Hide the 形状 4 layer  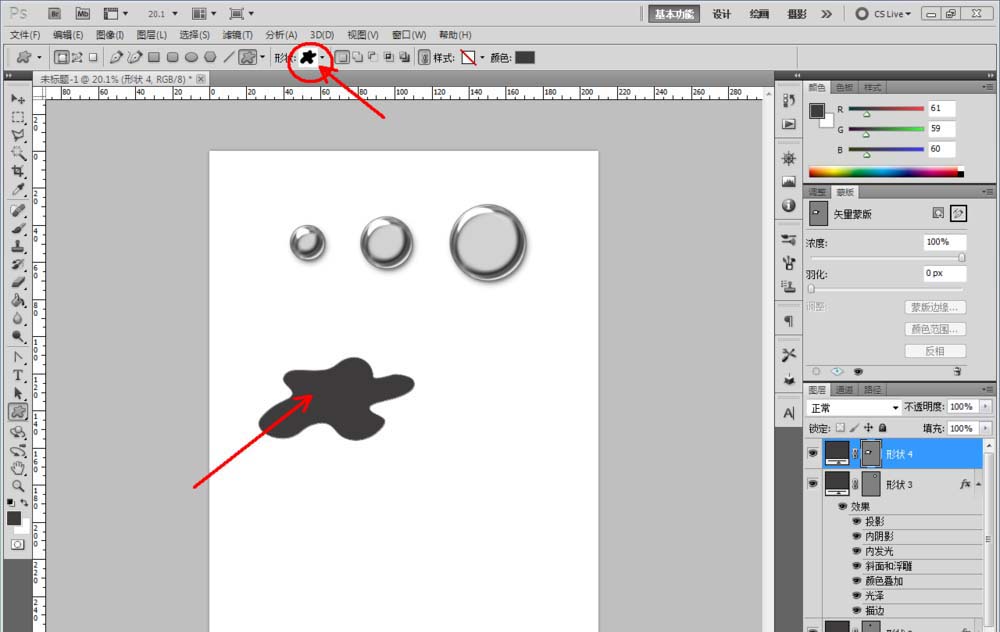click(x=812, y=453)
